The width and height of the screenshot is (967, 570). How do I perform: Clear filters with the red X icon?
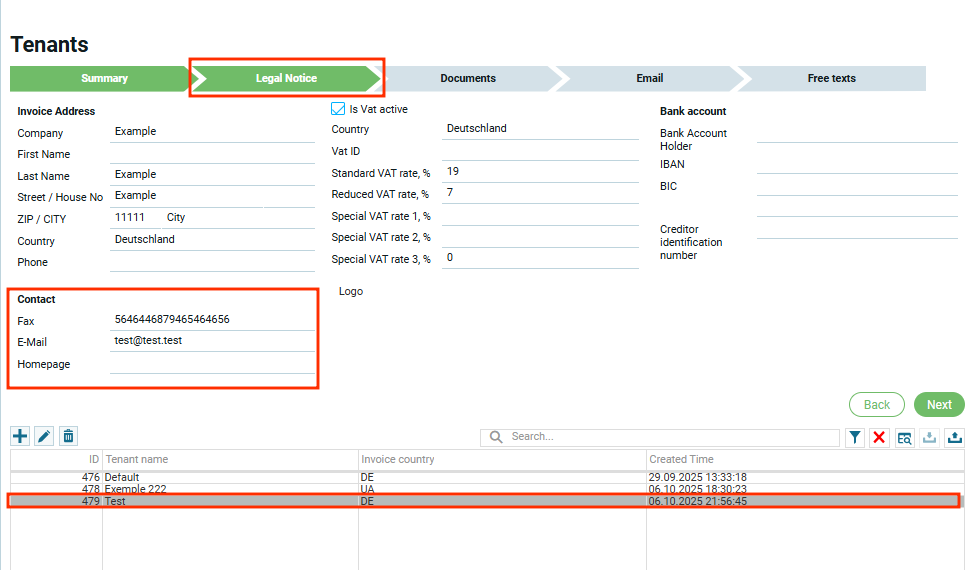(879, 437)
